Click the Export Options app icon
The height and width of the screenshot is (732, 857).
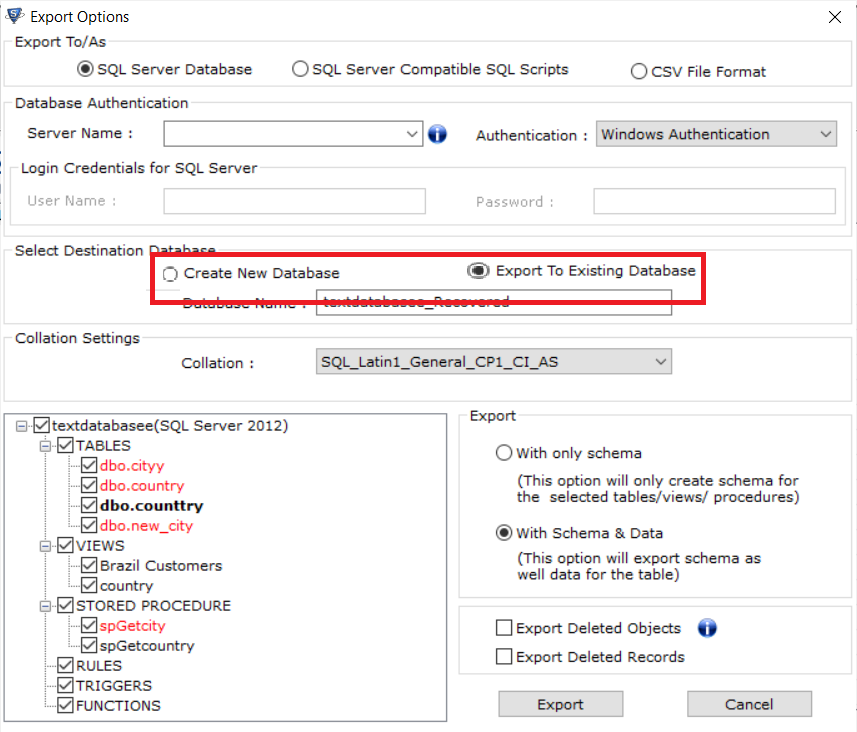[x=15, y=16]
